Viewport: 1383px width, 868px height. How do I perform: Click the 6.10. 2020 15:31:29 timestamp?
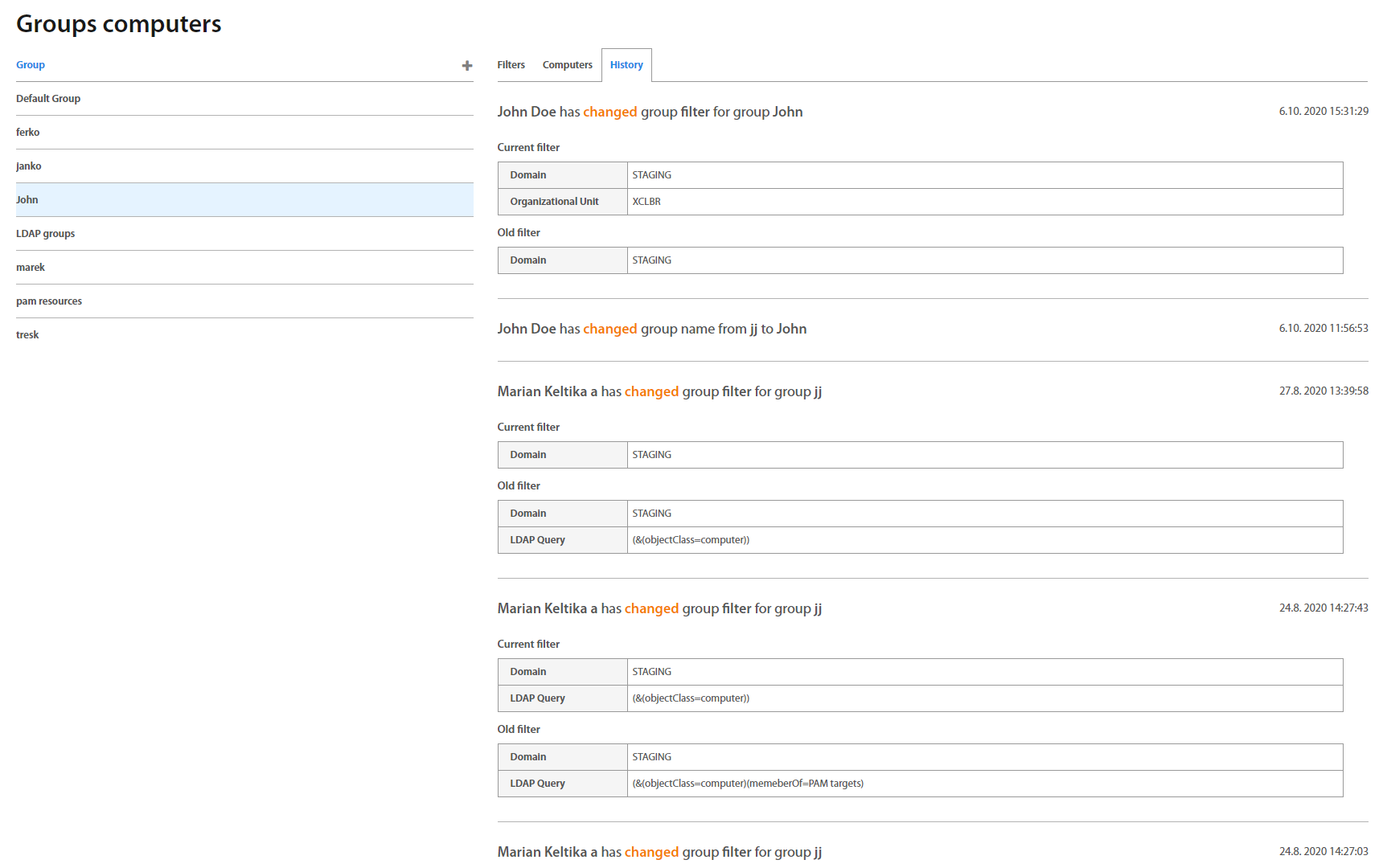click(1323, 112)
